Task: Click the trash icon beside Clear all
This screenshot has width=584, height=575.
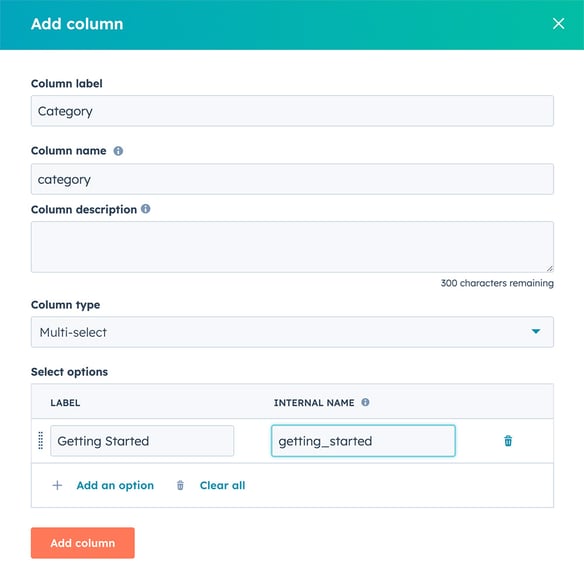Action: pyautogui.click(x=180, y=485)
